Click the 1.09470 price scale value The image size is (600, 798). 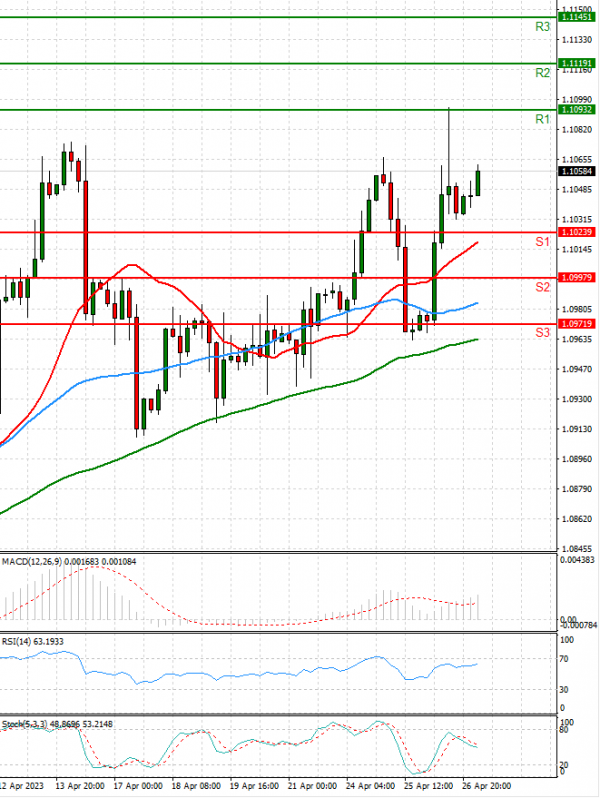tap(577, 369)
